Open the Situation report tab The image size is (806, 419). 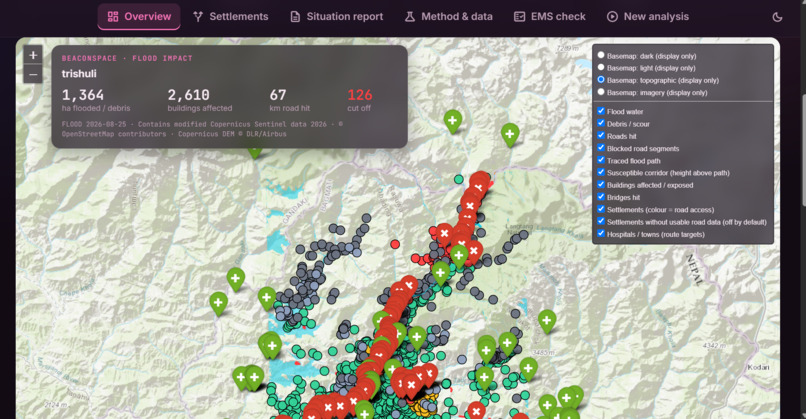point(337,16)
